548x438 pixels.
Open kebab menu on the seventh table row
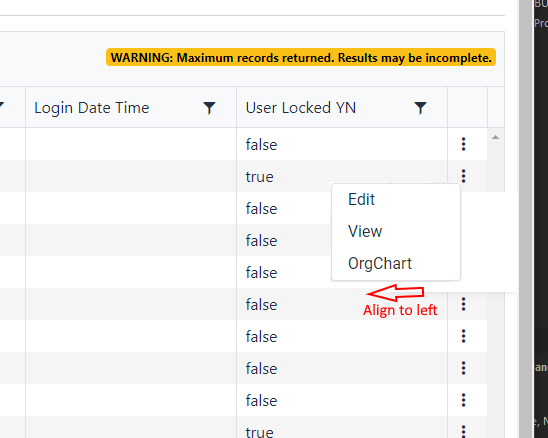pos(463,336)
